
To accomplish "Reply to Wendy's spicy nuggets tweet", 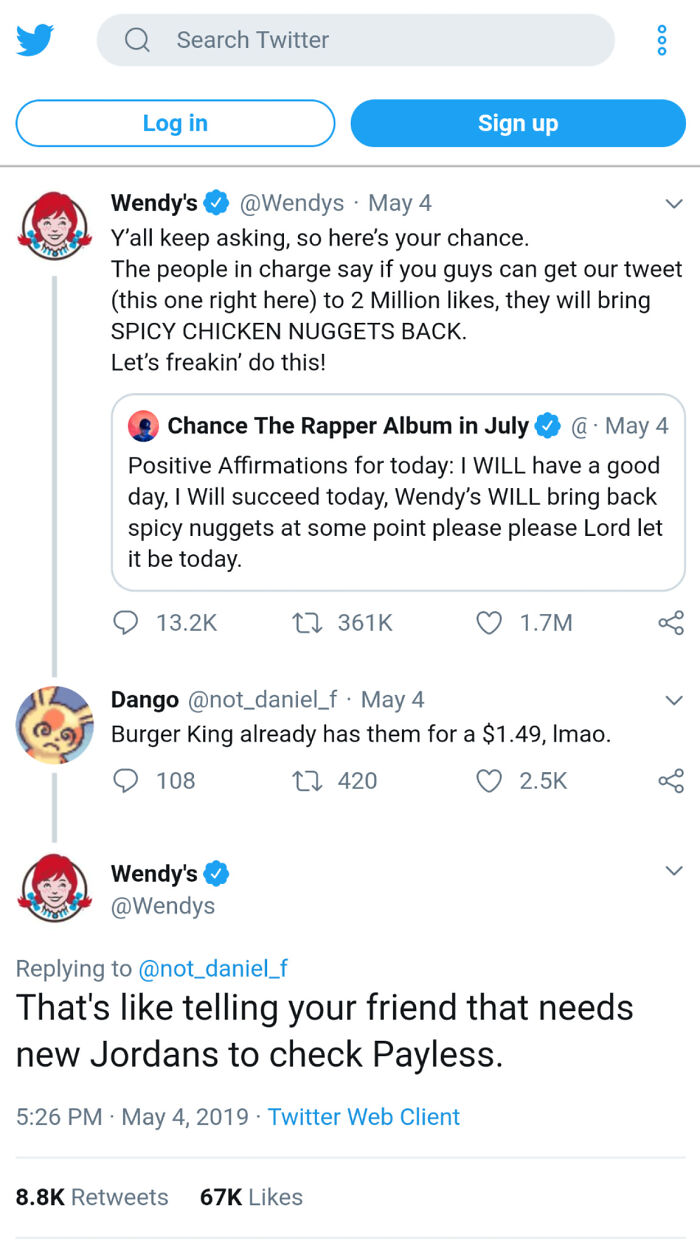I will coord(126,622).
